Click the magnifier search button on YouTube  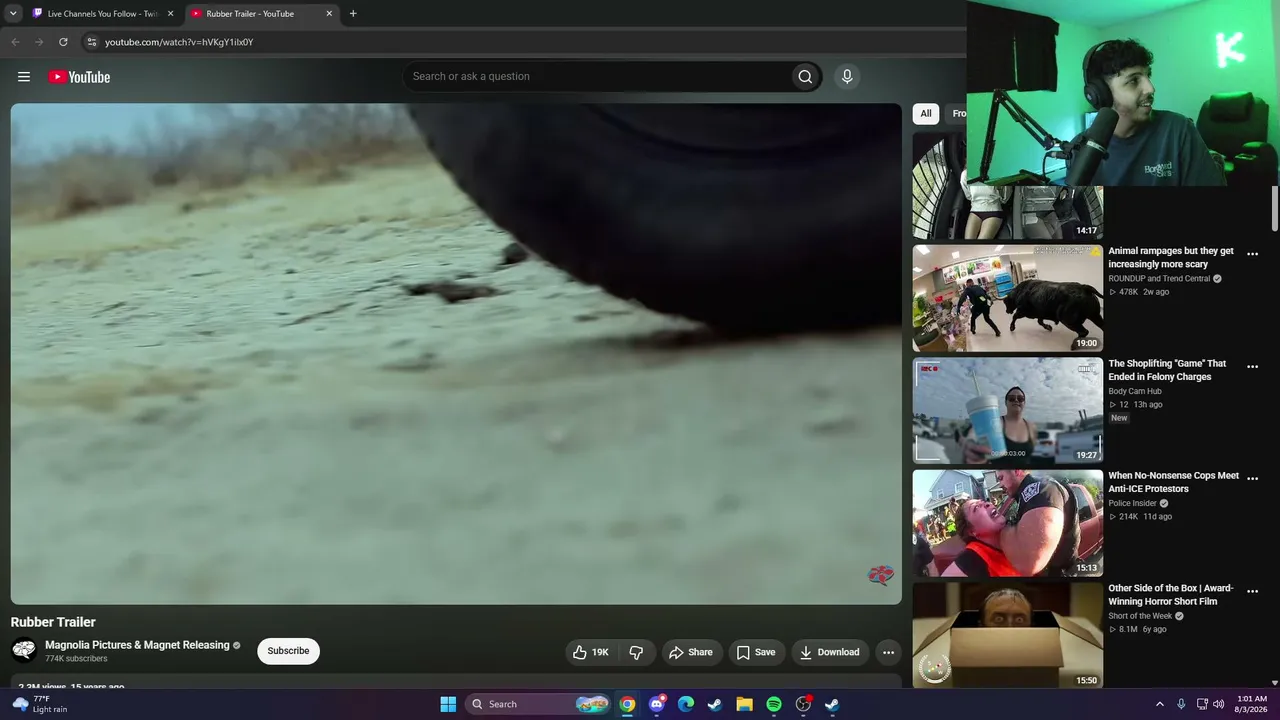pos(805,77)
